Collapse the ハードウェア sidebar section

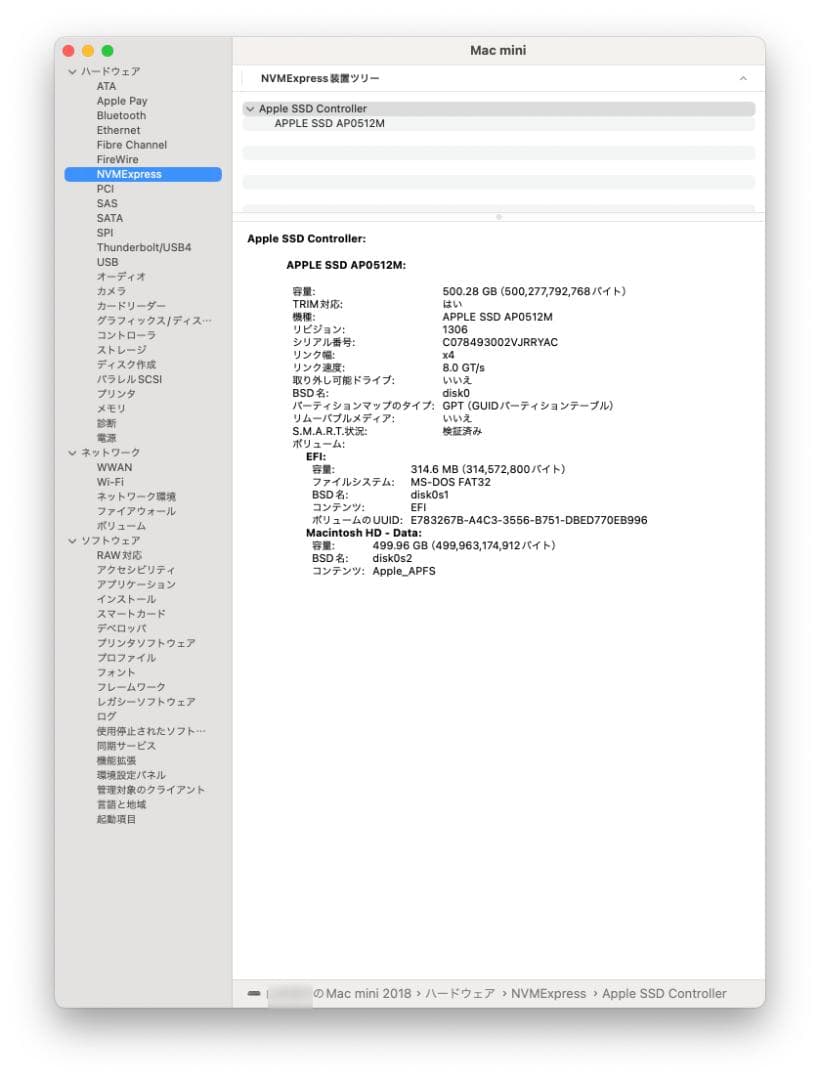[x=71, y=71]
